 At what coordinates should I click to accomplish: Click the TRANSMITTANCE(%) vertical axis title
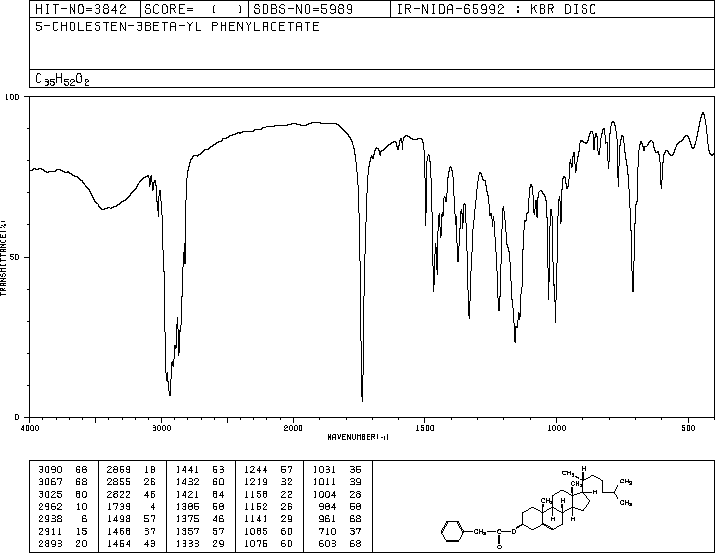click(3, 258)
